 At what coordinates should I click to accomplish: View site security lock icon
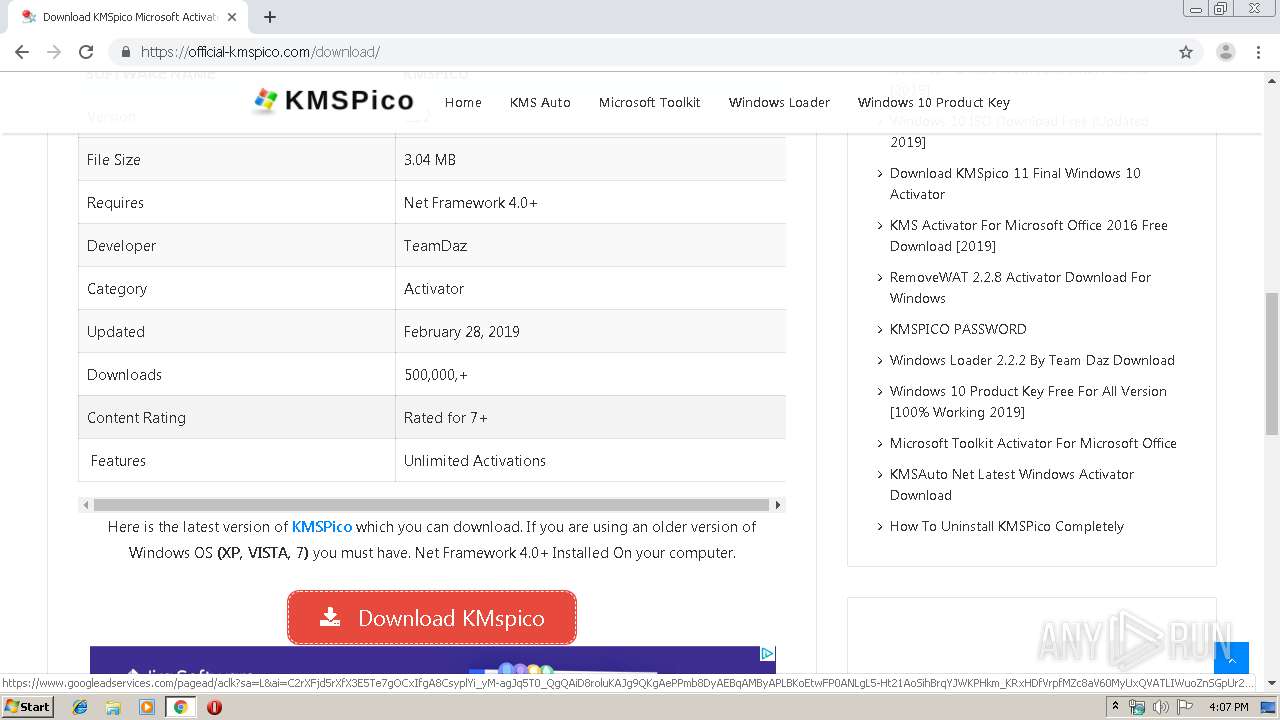(126, 52)
